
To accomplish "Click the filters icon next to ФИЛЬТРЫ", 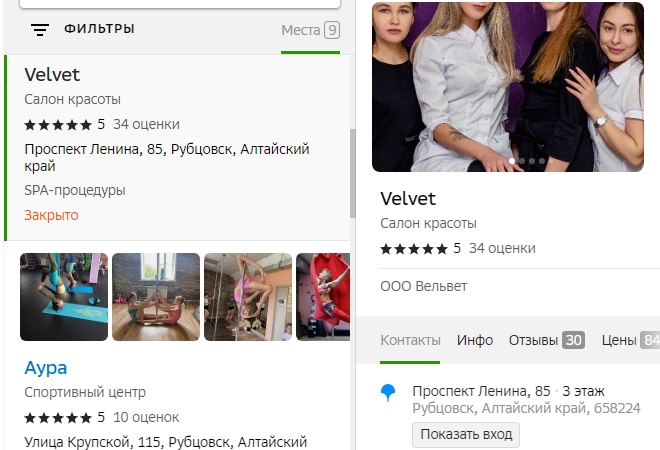I will point(39,30).
